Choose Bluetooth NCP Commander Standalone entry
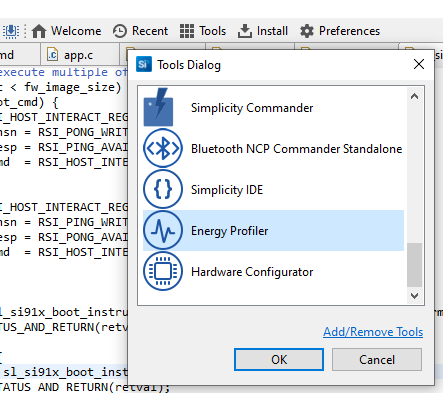Screen dimensions: 443x393 tap(273, 148)
